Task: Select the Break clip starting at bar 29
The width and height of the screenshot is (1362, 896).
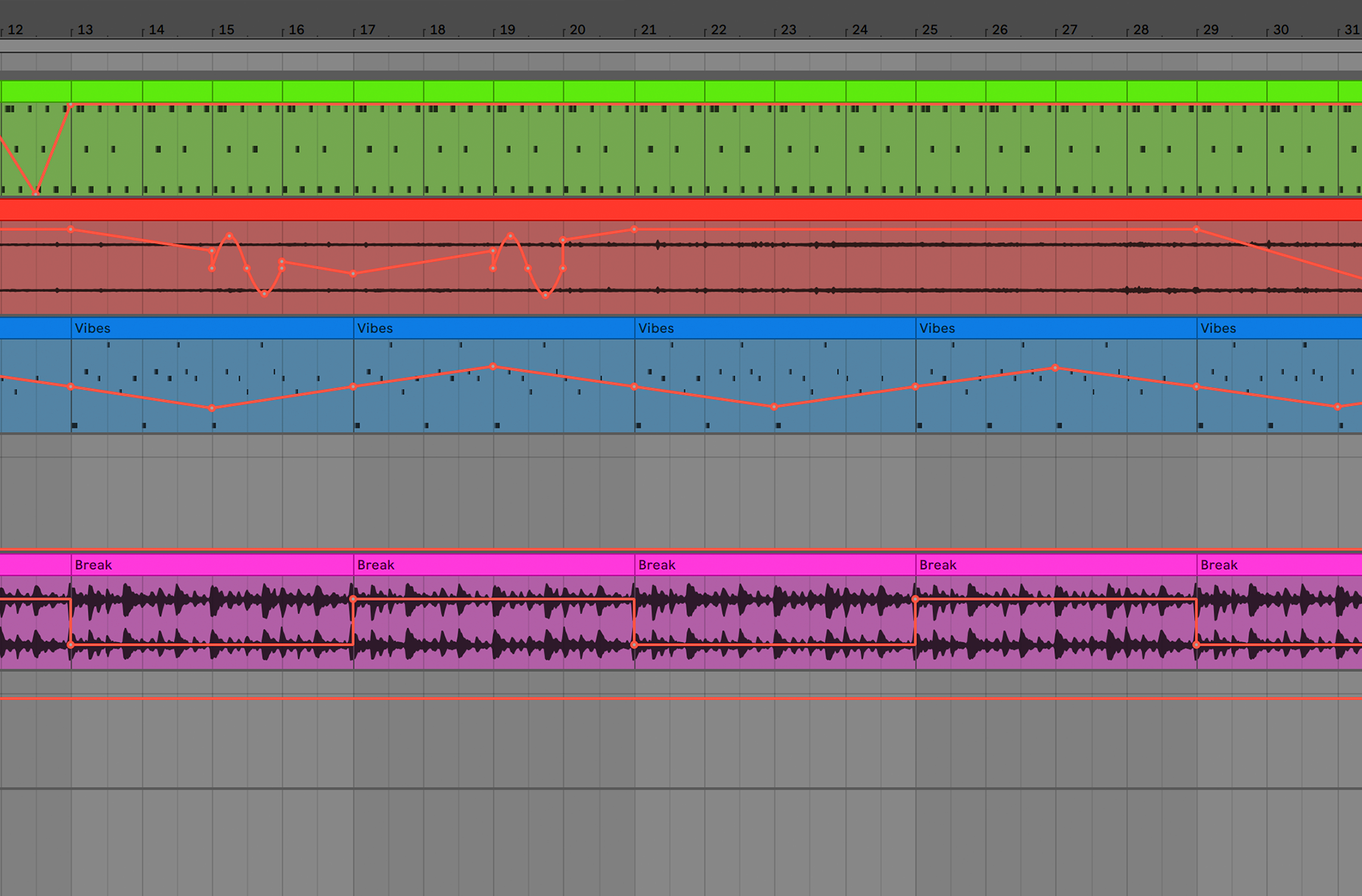Action: 1280,565
